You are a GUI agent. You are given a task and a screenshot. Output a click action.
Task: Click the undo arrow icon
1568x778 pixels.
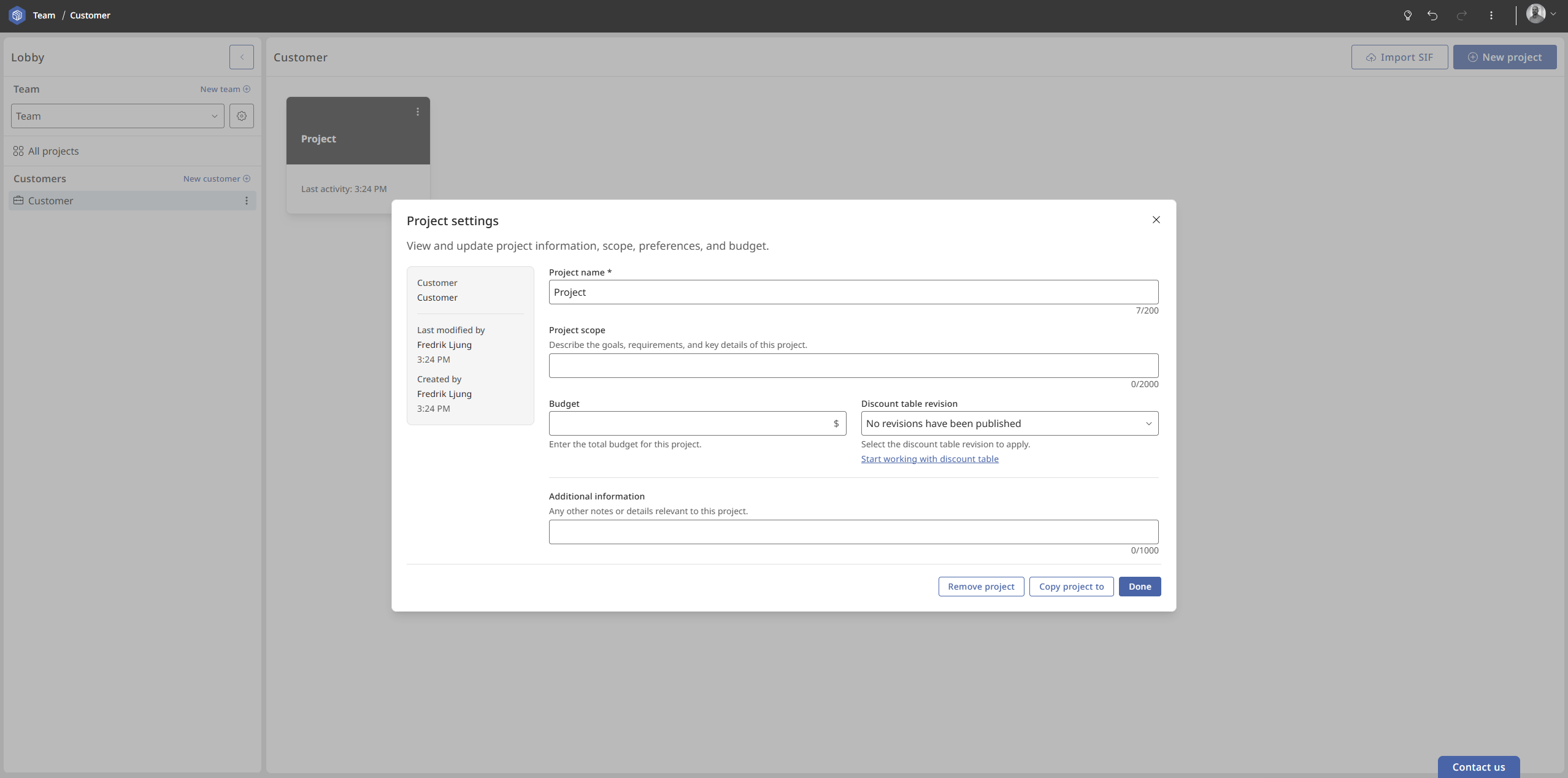pos(1432,15)
